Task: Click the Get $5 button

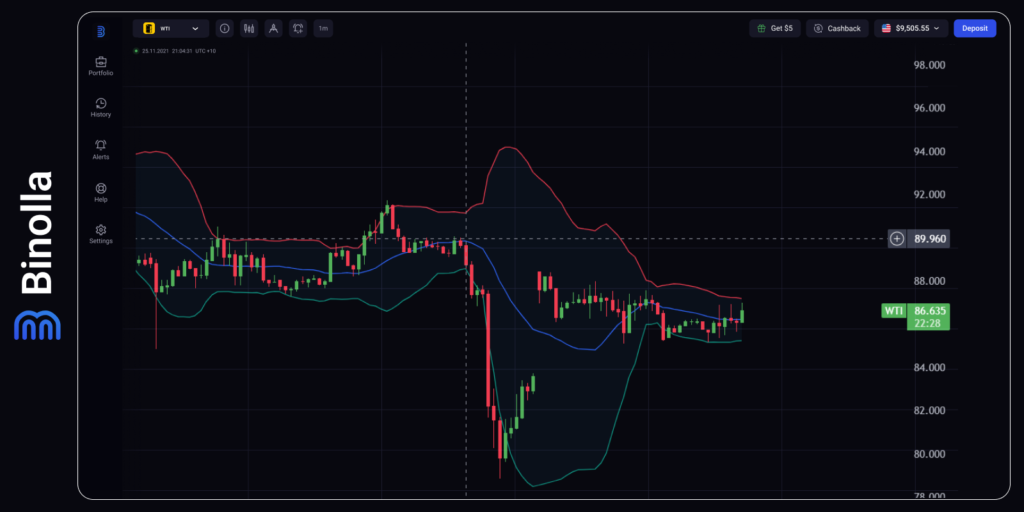Action: [x=775, y=28]
